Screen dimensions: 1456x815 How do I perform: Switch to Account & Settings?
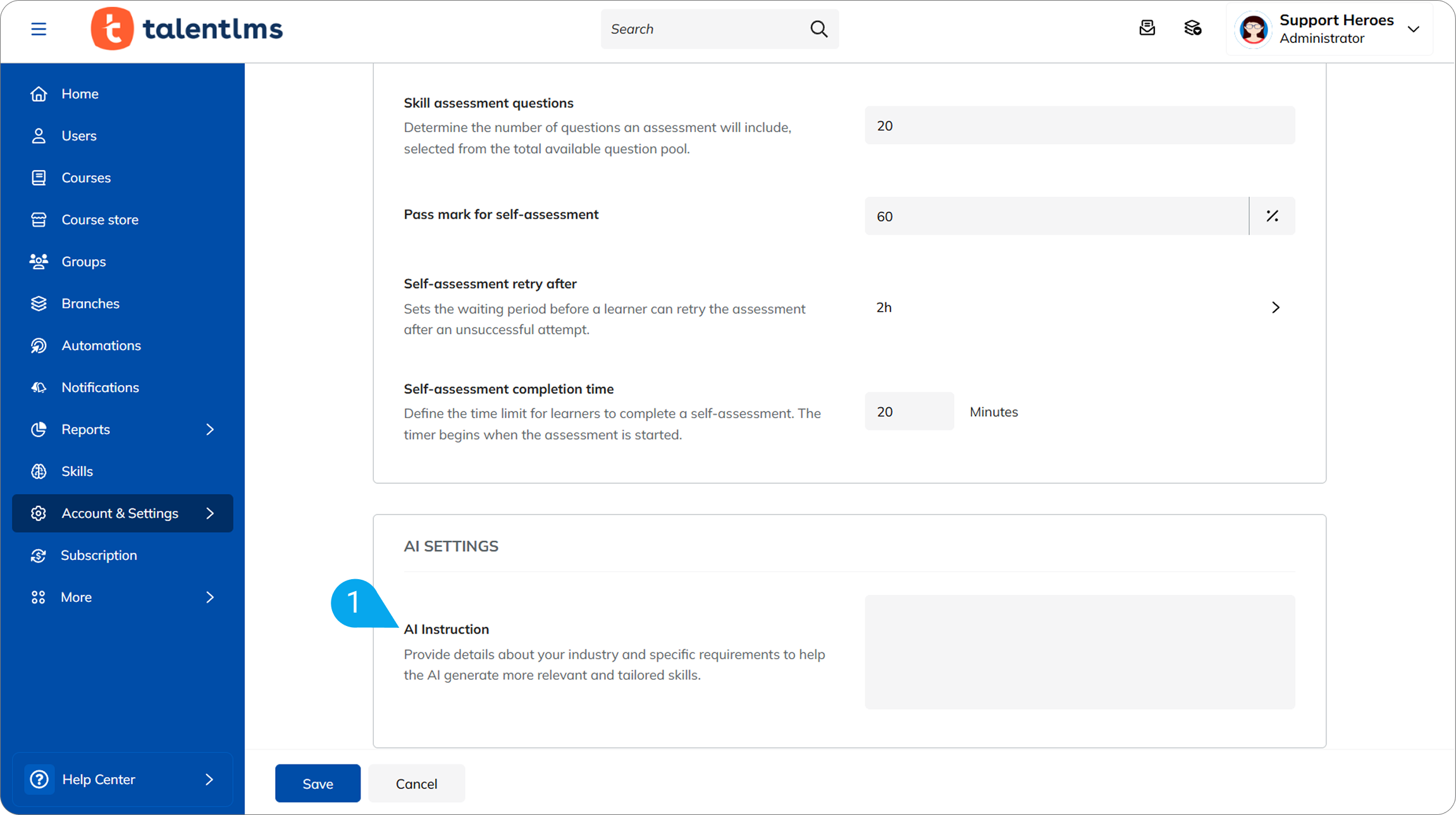click(x=120, y=513)
